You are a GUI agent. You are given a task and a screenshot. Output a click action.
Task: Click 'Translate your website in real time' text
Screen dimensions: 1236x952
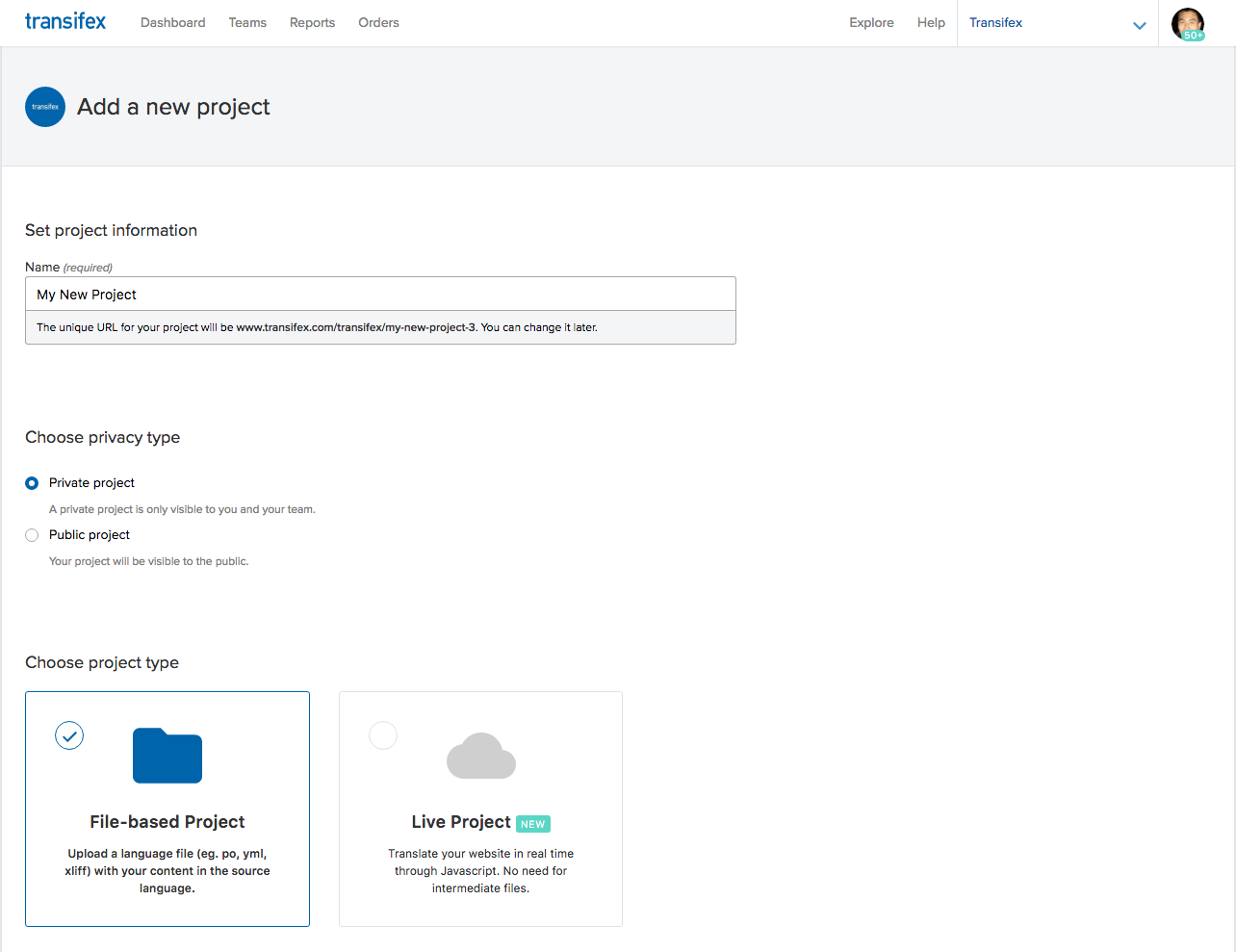[480, 871]
